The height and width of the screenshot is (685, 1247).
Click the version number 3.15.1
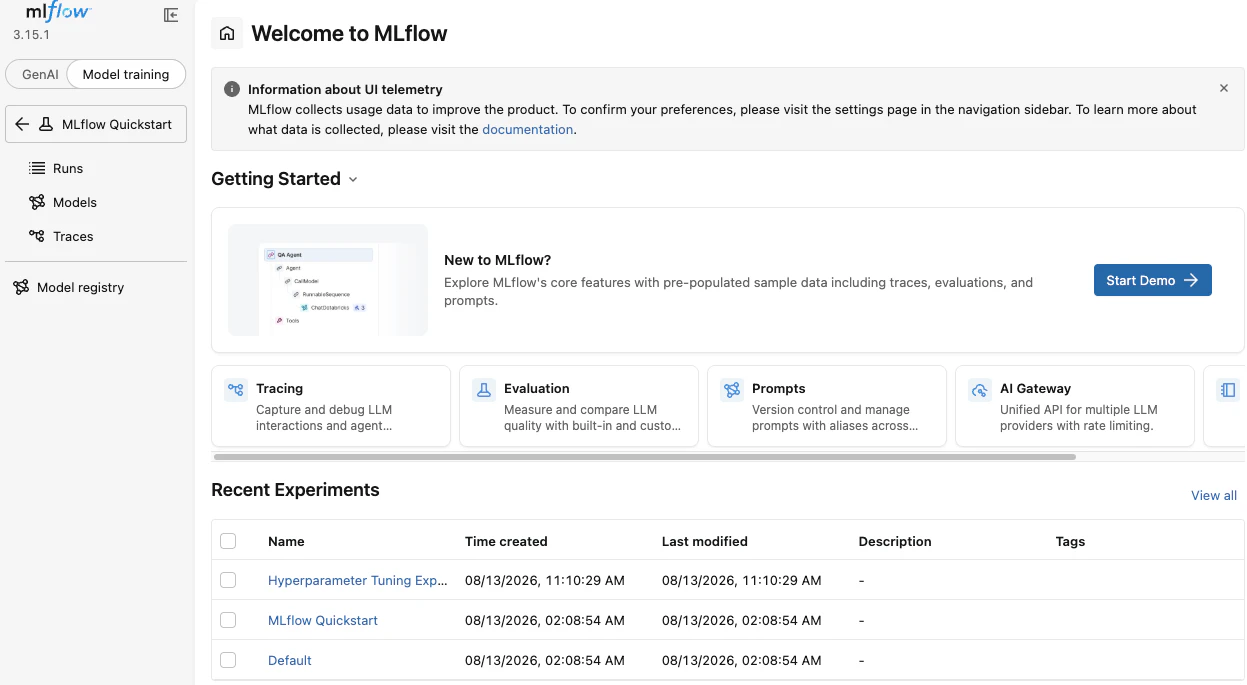pos(31,35)
